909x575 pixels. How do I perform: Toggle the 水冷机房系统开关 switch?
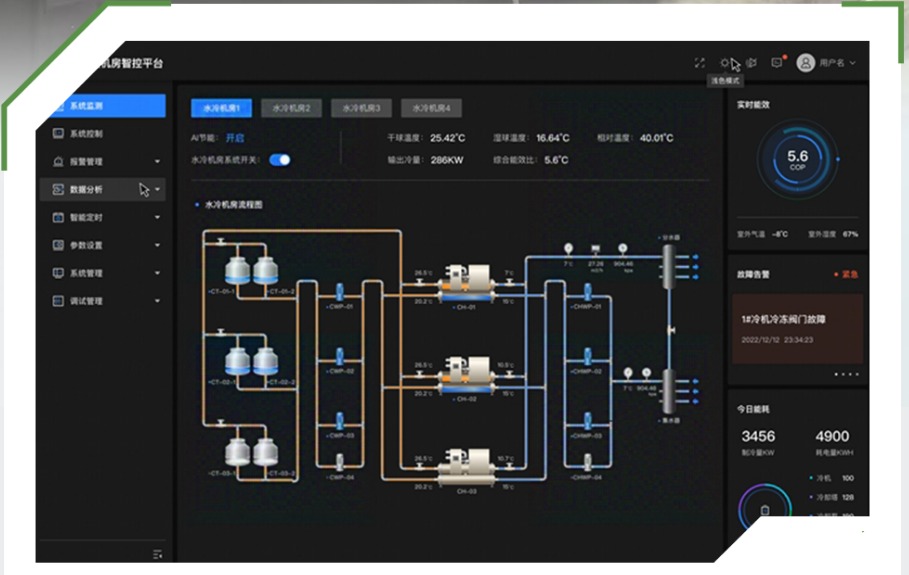(280, 159)
